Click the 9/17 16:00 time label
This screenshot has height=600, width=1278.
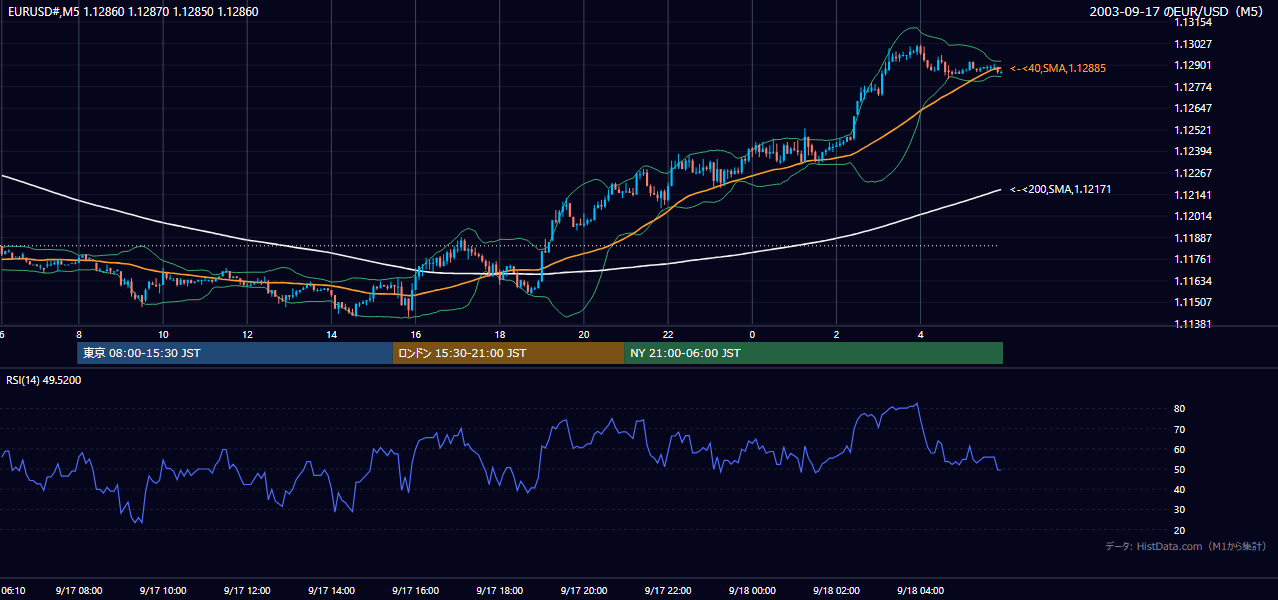pos(415,591)
